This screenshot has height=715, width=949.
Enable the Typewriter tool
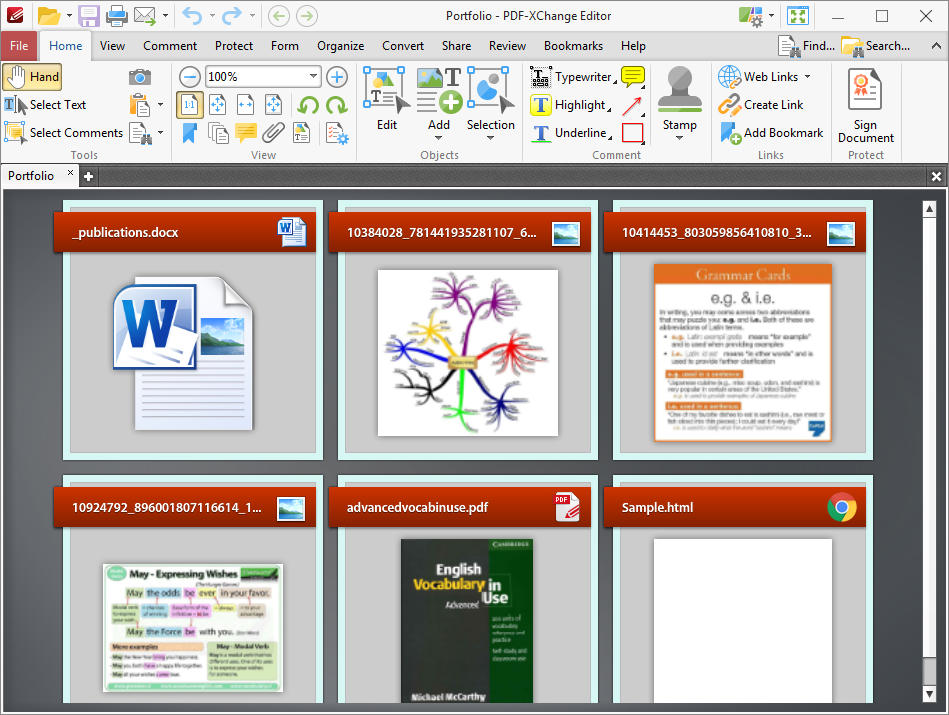pyautogui.click(x=571, y=77)
